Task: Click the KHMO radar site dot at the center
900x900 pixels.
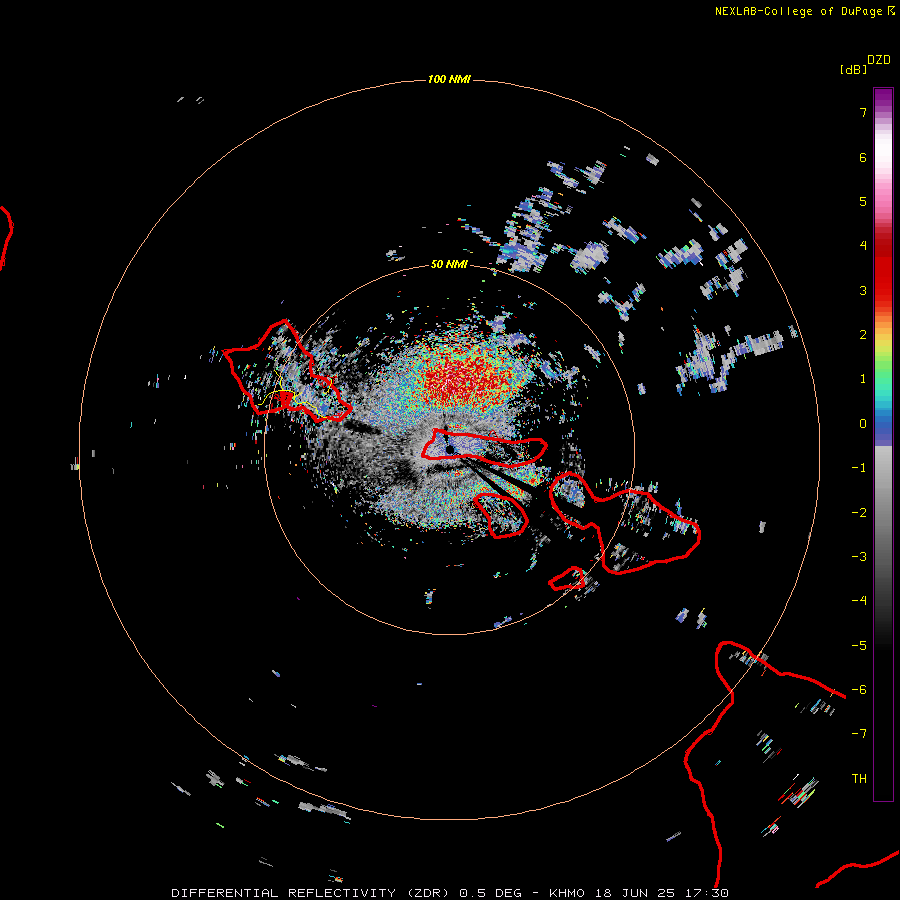Action: tap(450, 449)
